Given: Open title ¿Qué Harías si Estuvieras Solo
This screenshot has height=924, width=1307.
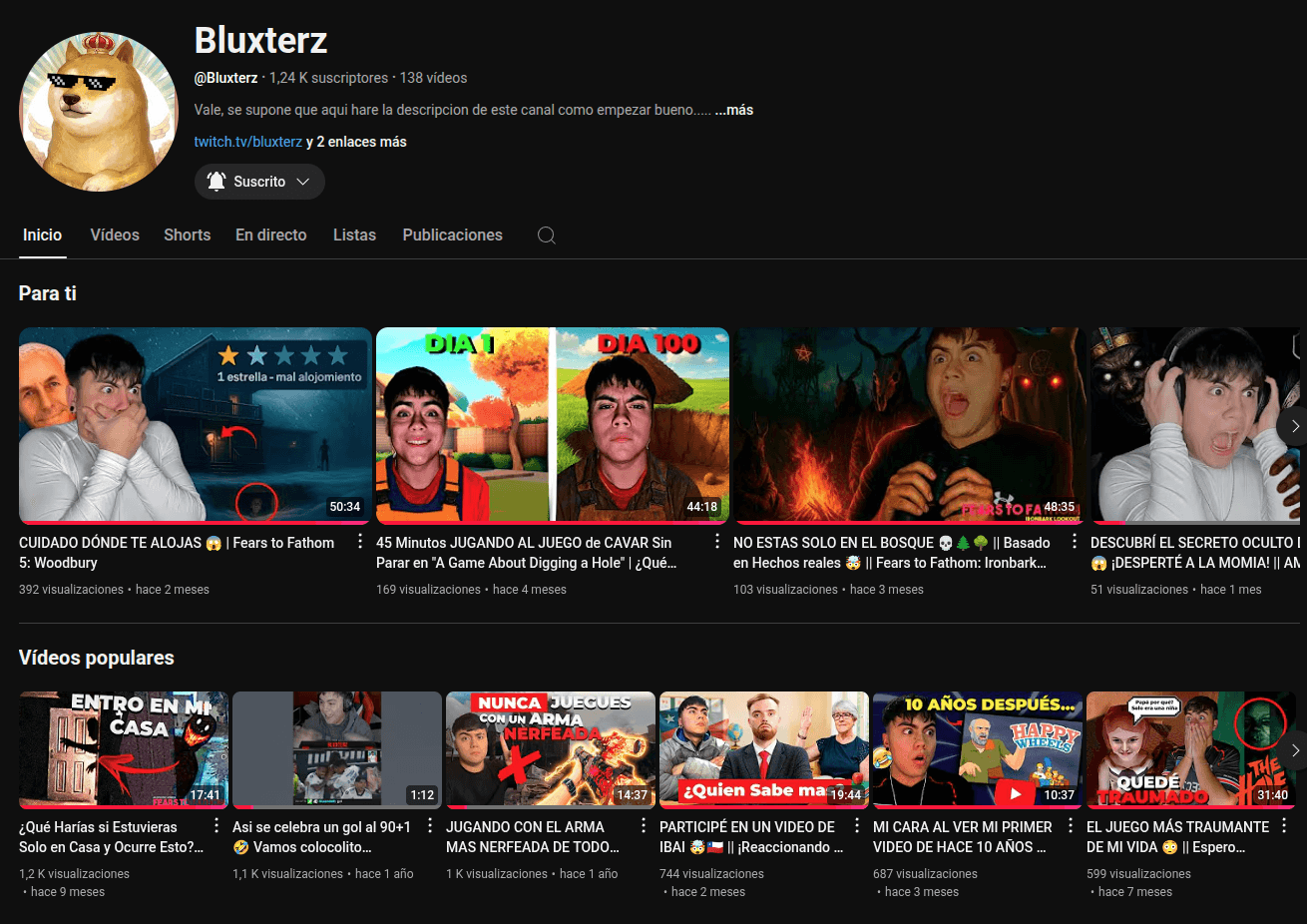Looking at the screenshot, I should click(x=111, y=837).
